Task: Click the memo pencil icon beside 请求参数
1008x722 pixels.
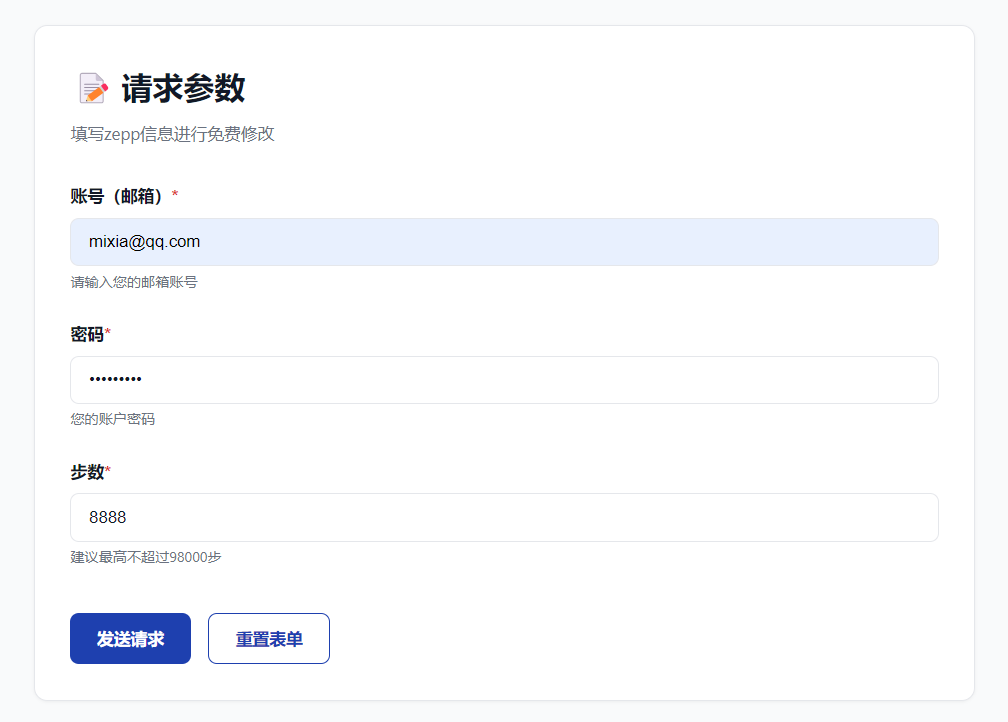Action: click(x=91, y=87)
